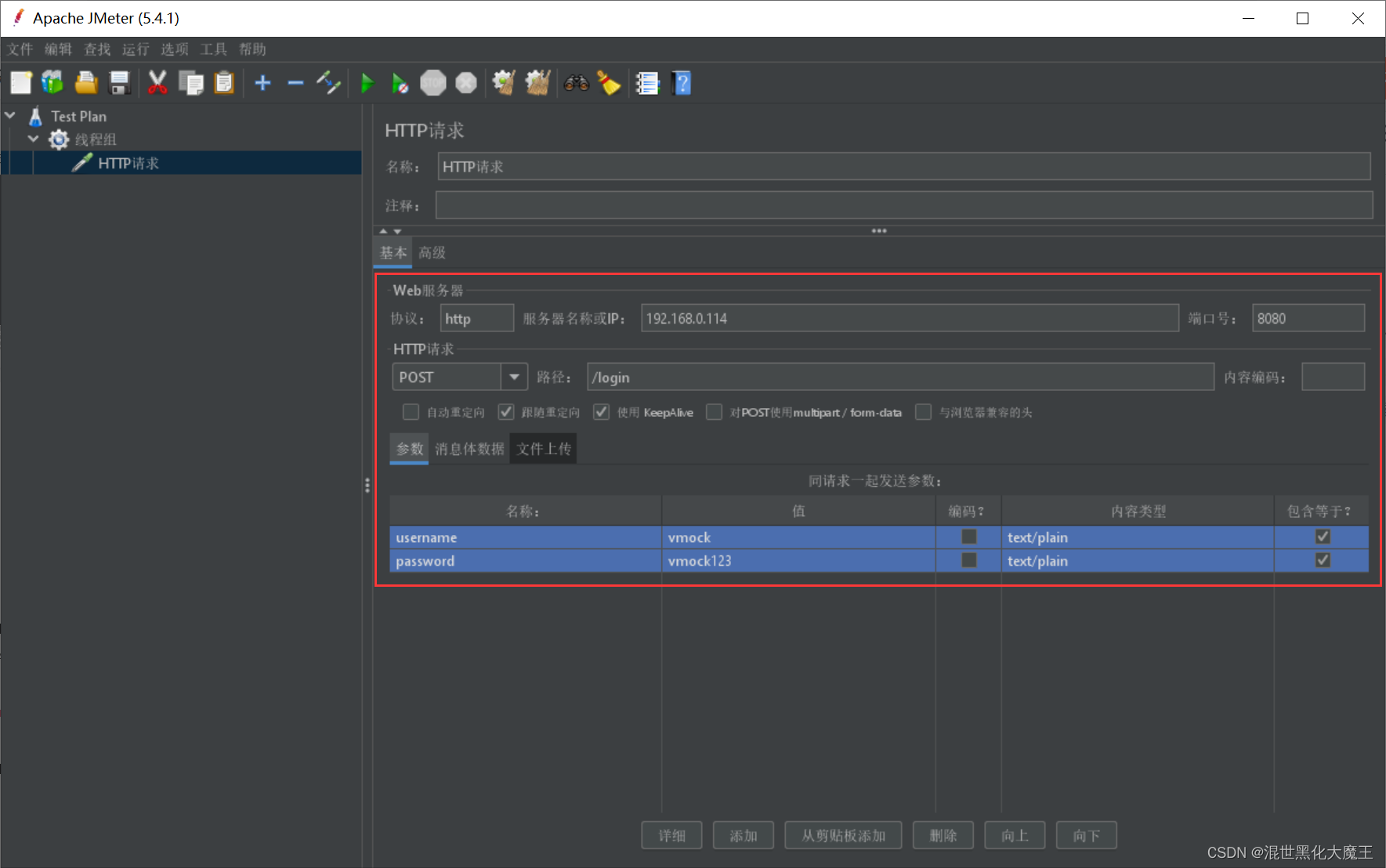Click the 服务器名称或IP input field
This screenshot has height=868, width=1386.
pos(910,318)
